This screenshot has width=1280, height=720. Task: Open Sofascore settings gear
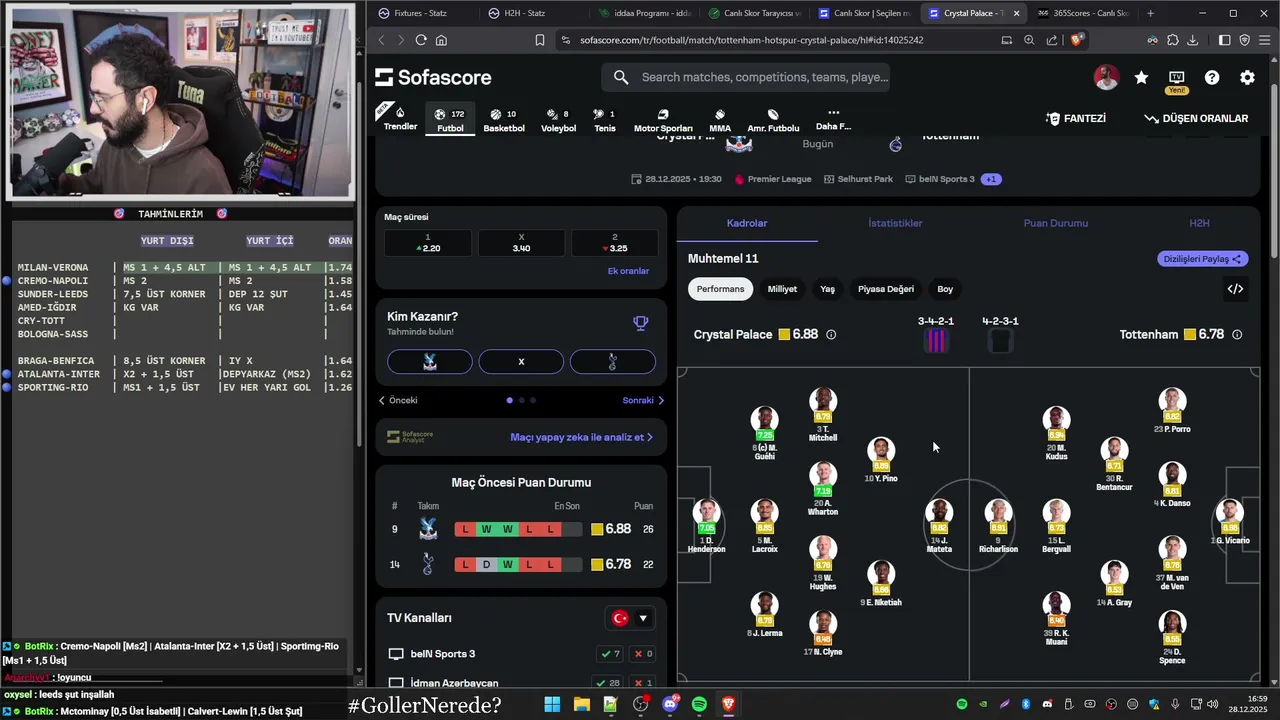pyautogui.click(x=1247, y=77)
